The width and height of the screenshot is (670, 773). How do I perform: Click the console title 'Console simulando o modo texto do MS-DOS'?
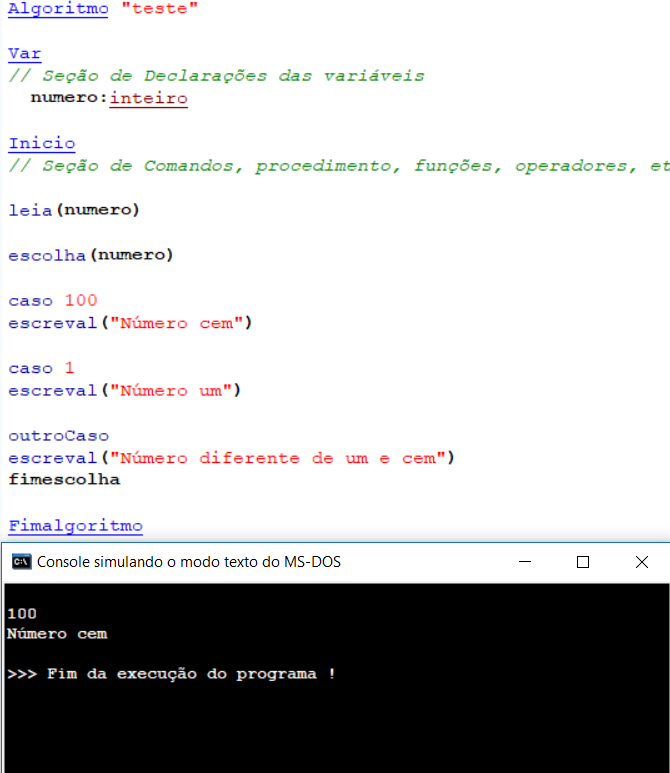[189, 562]
